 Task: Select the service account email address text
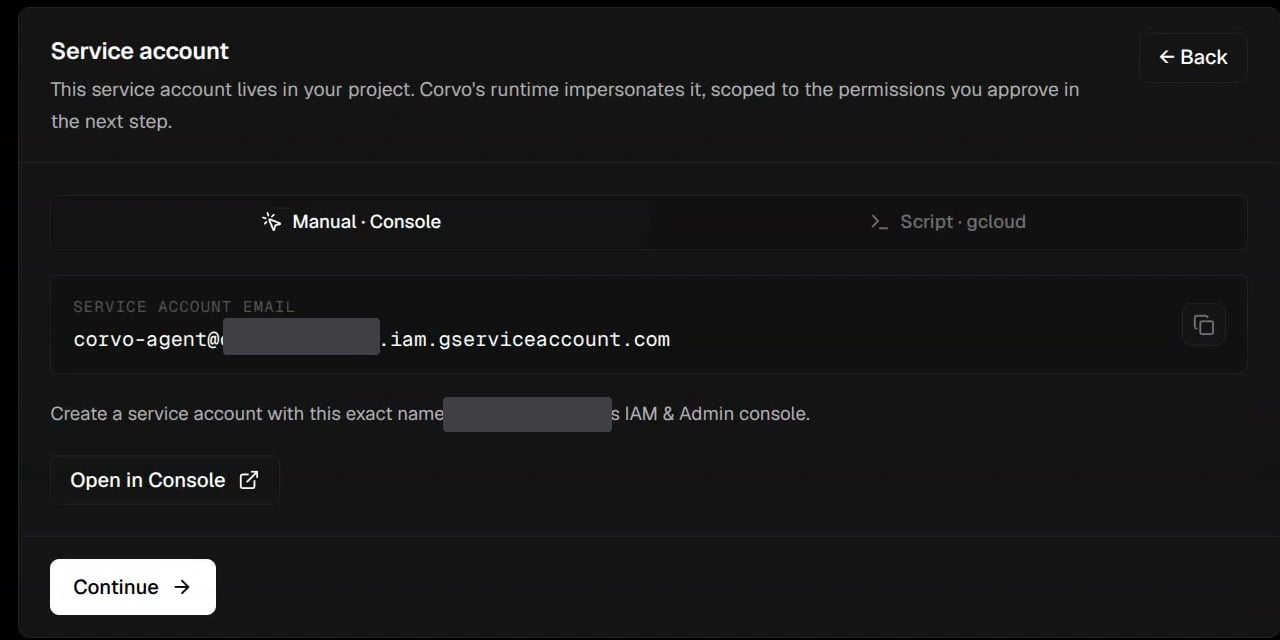click(372, 339)
